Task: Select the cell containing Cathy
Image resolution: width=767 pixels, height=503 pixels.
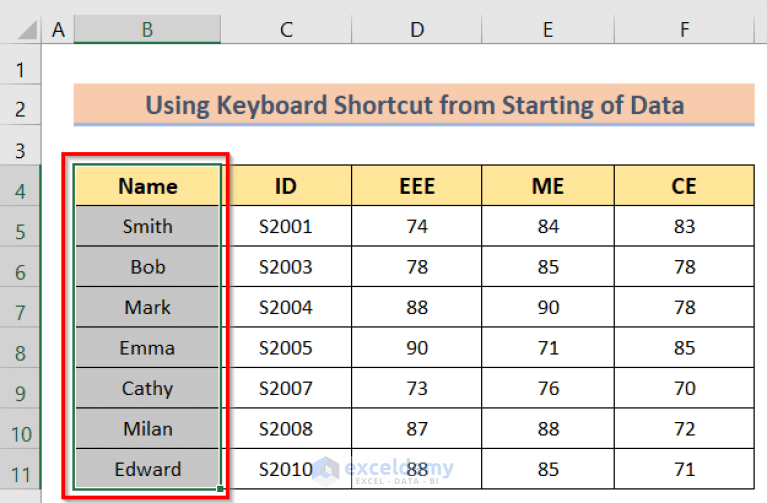Action: [x=147, y=389]
